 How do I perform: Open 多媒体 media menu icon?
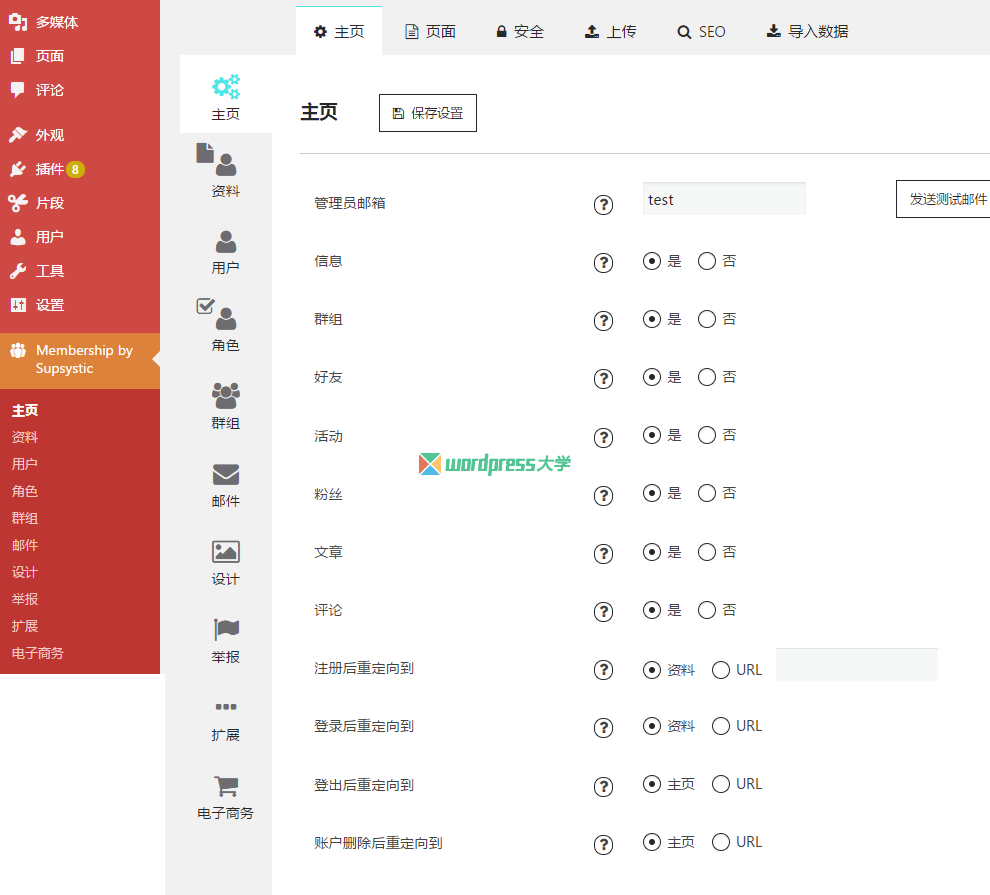click(18, 22)
